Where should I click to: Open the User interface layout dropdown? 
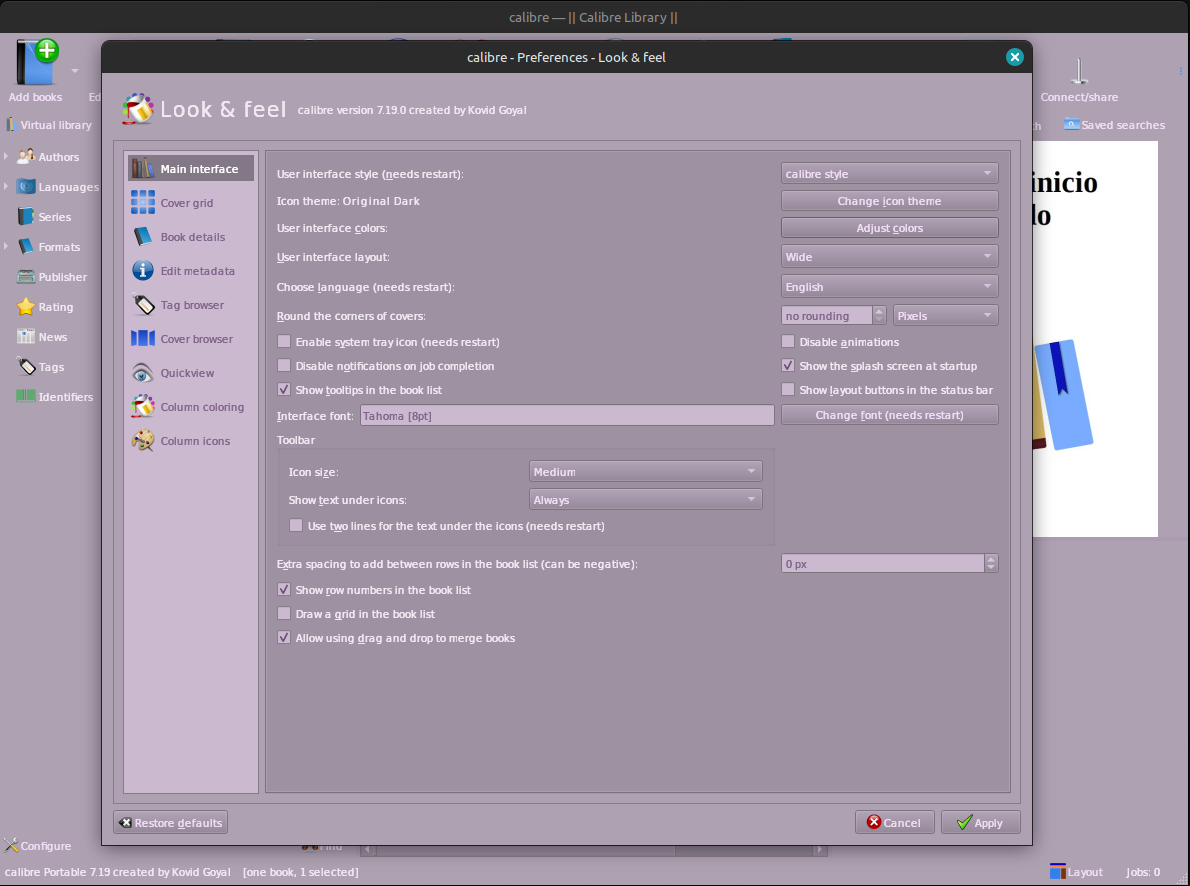pos(889,257)
